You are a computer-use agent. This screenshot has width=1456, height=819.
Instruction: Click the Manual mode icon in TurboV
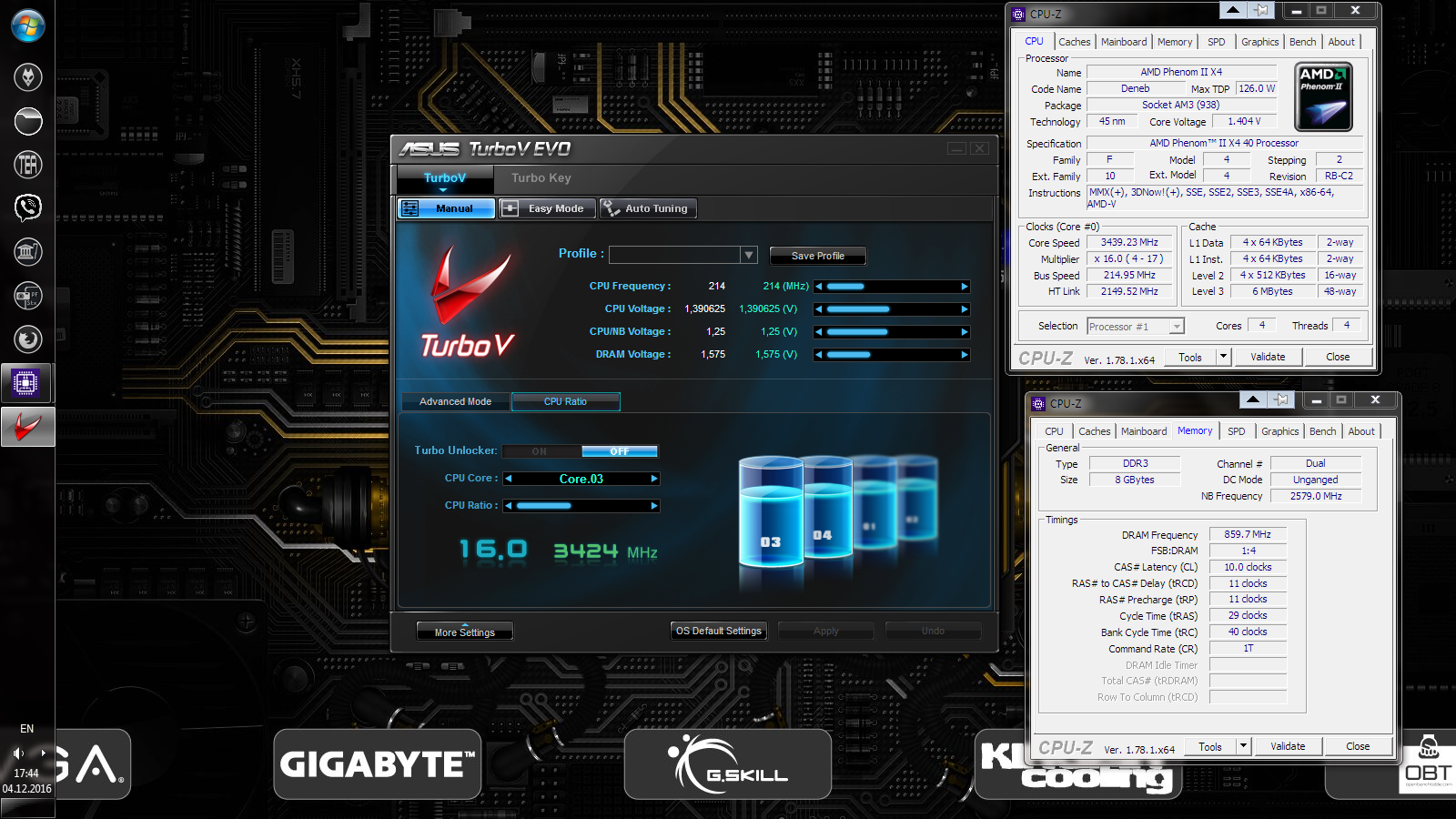[411, 208]
